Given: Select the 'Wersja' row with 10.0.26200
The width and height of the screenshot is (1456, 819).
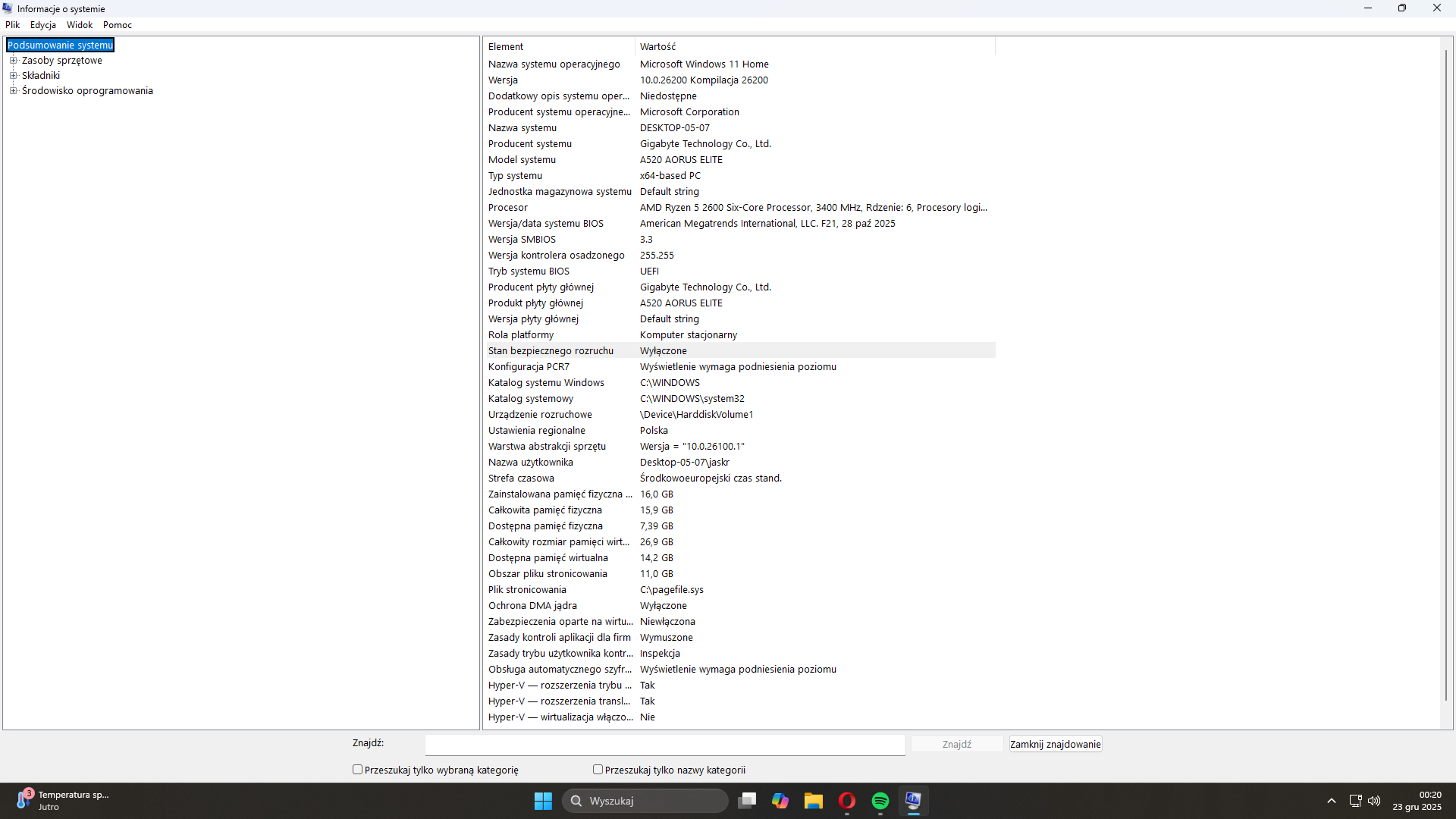Looking at the screenshot, I should tap(740, 80).
